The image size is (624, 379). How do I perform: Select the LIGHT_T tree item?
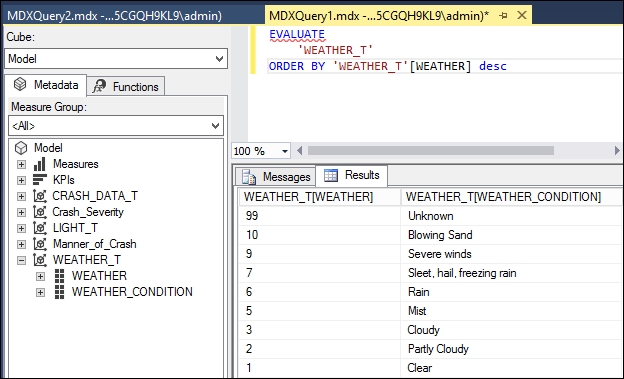pyautogui.click(x=75, y=228)
